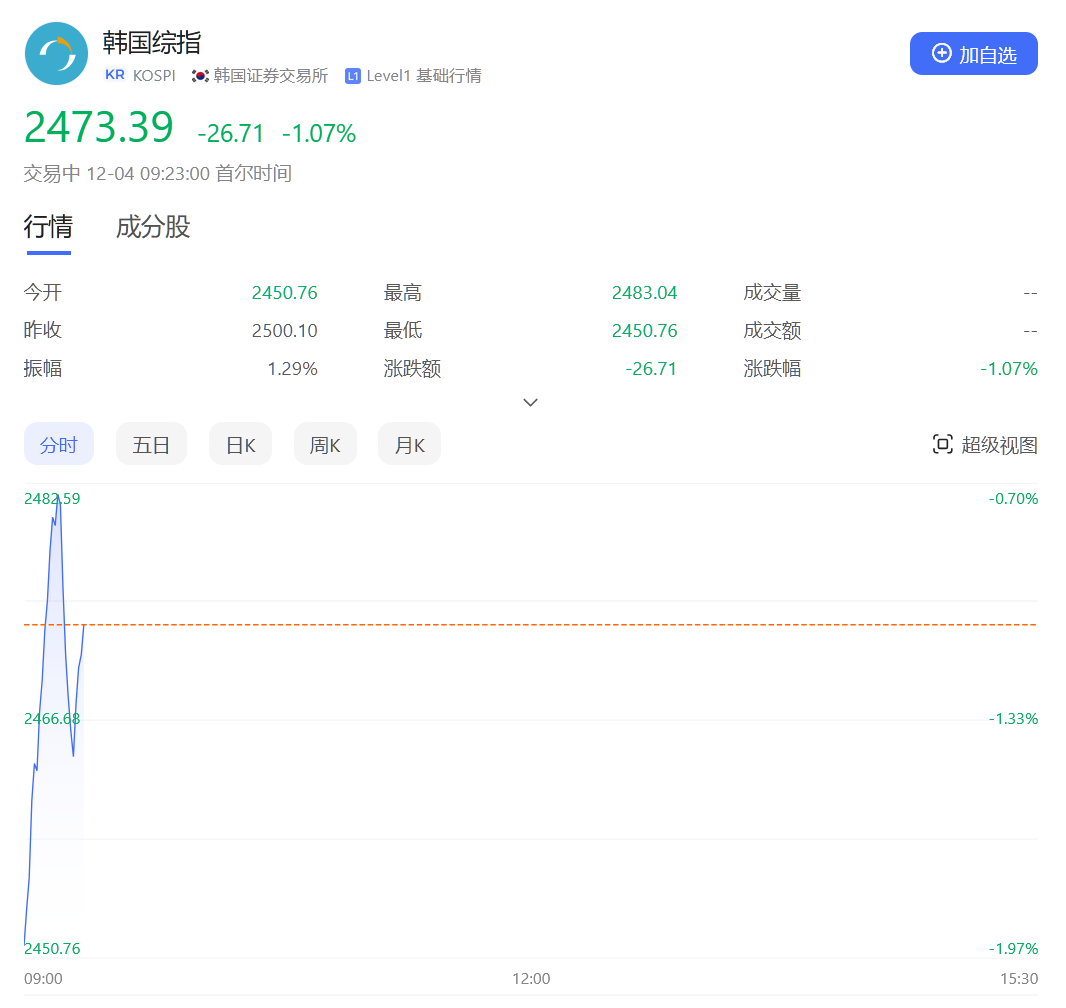
Task: Click the -0.70% label on right axis
Action: tap(1013, 498)
